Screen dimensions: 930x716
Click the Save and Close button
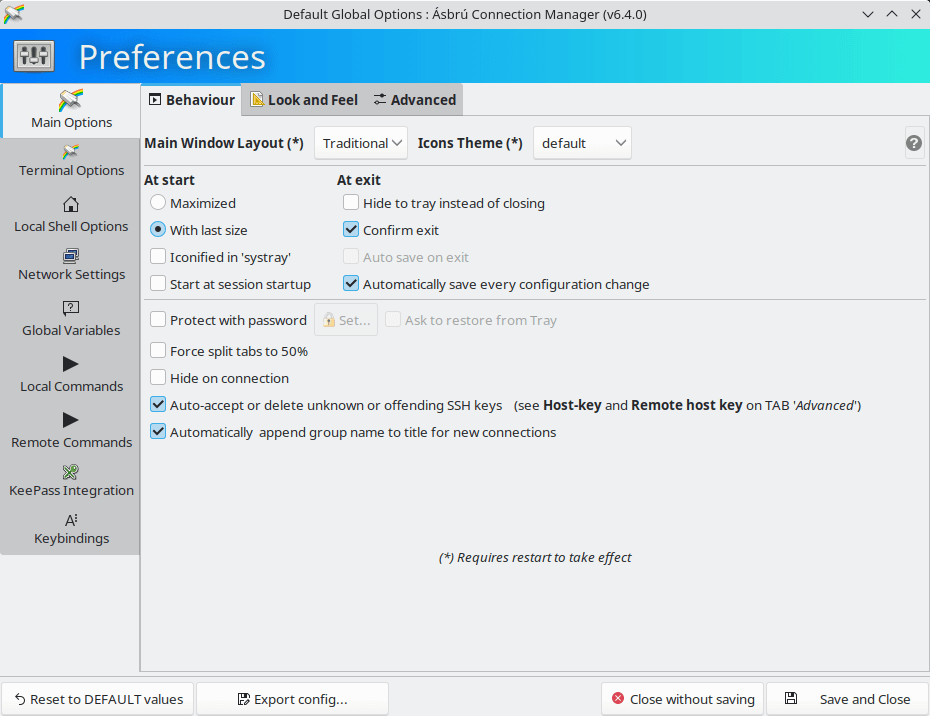848,699
